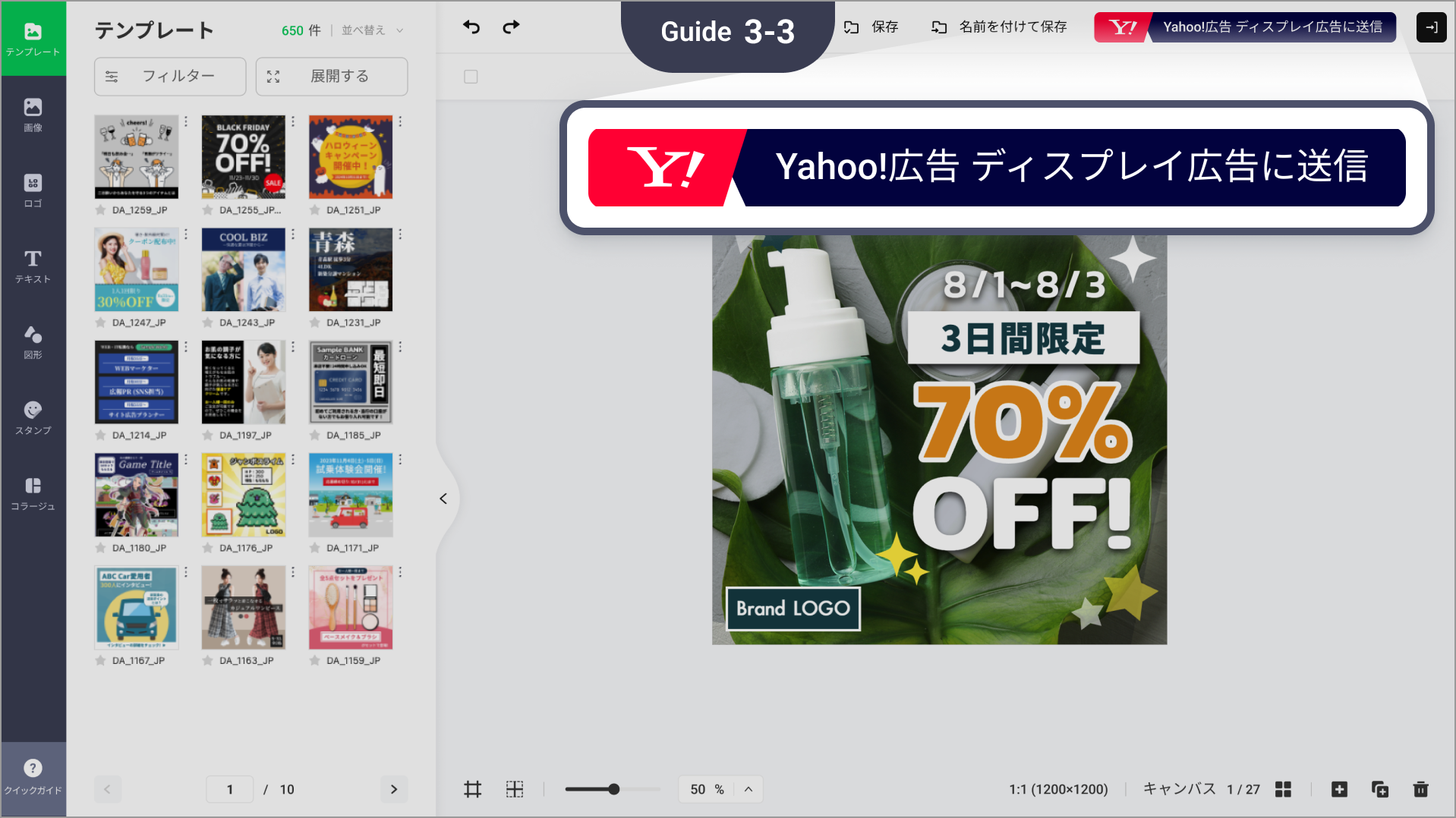1456x818 pixels.
Task: Star the DA_1243_JP template
Action: 207,322
